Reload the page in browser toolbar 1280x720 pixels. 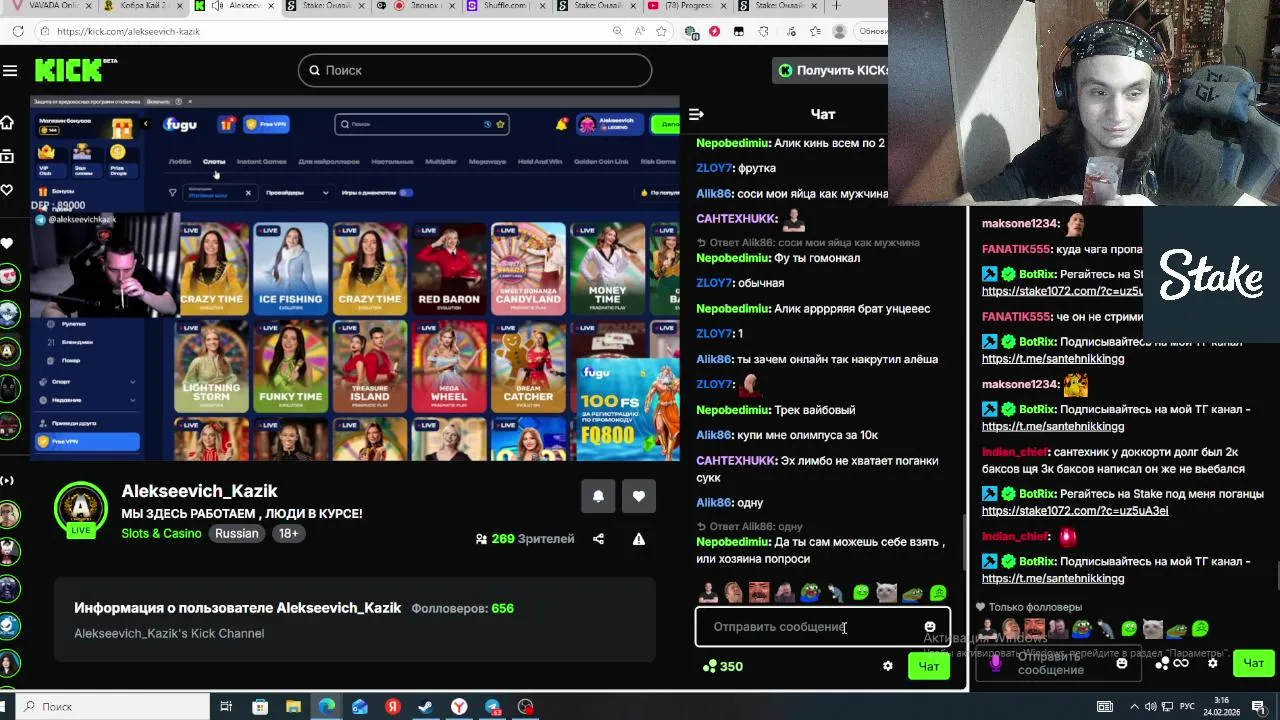click(18, 31)
